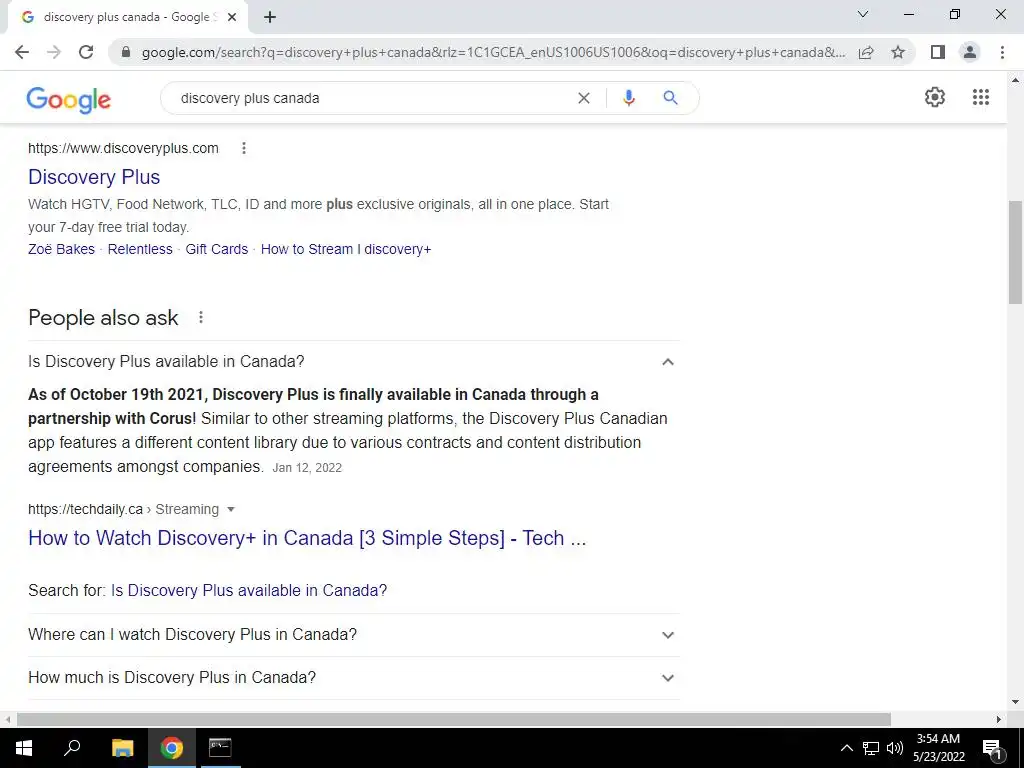Open Chrome side panel

(x=938, y=52)
